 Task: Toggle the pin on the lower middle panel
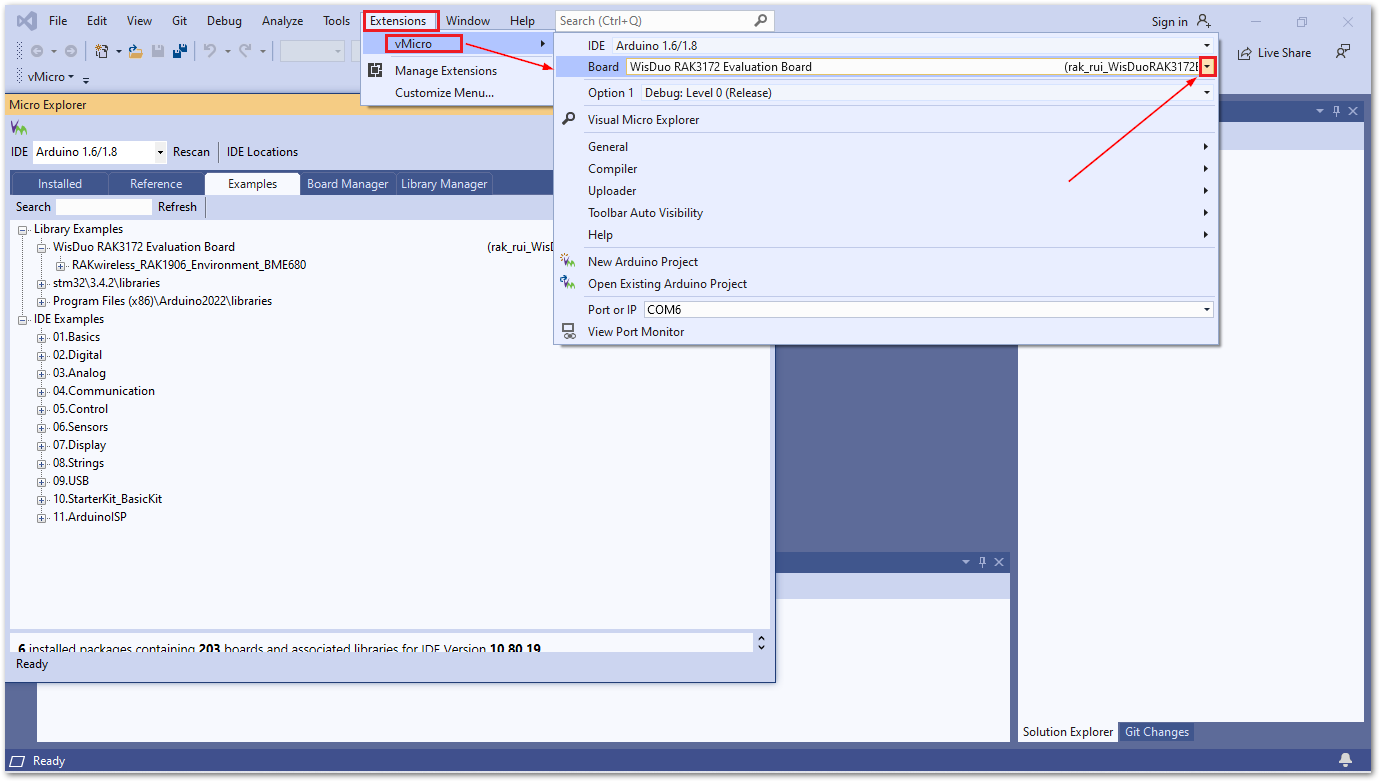click(982, 562)
